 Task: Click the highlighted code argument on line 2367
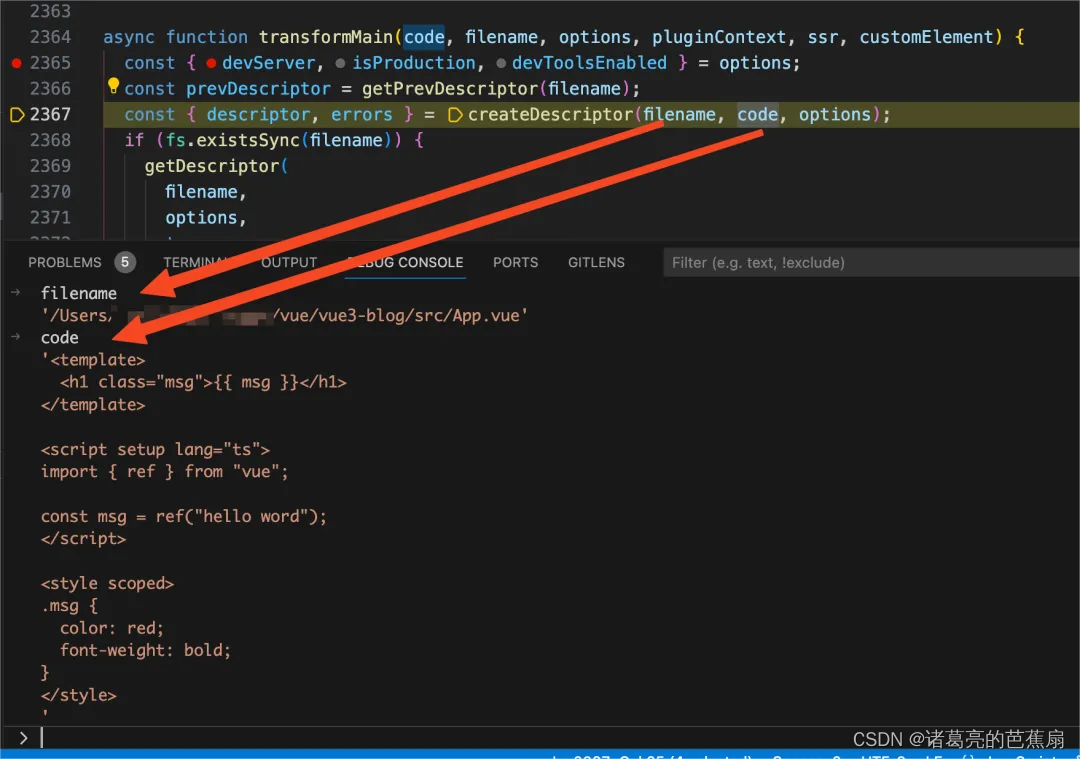click(758, 114)
